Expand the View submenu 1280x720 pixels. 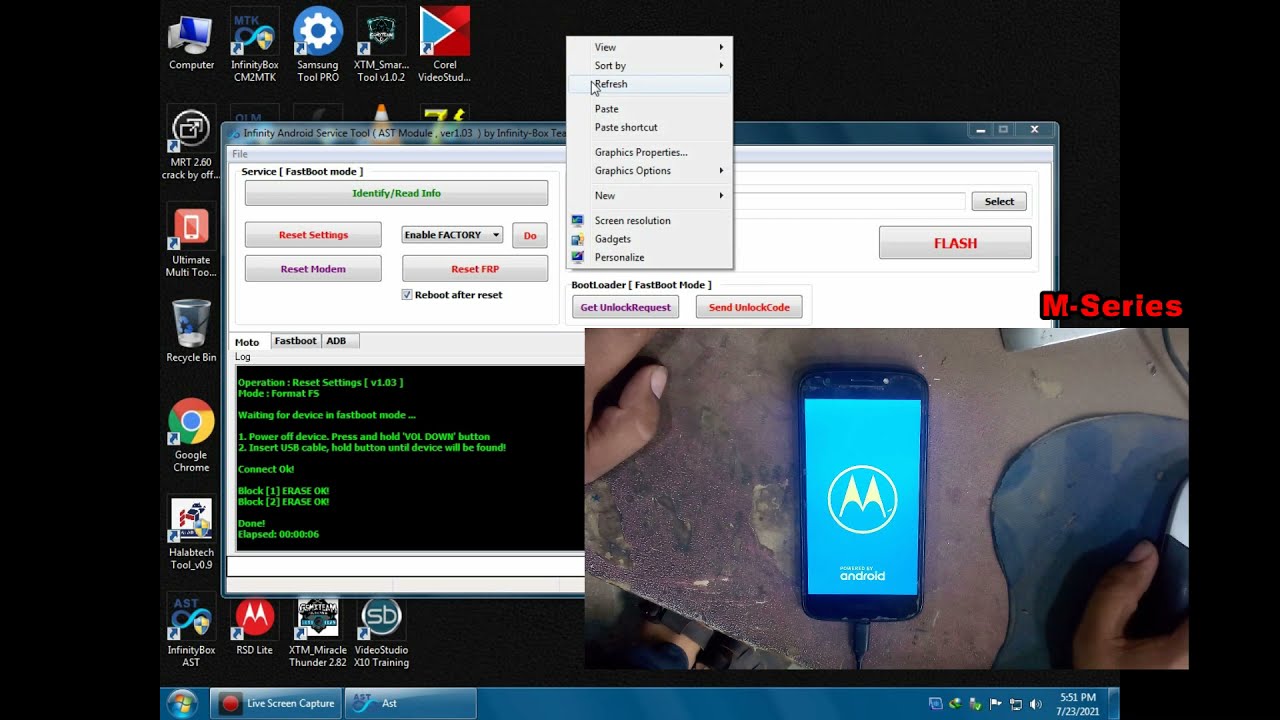649,47
